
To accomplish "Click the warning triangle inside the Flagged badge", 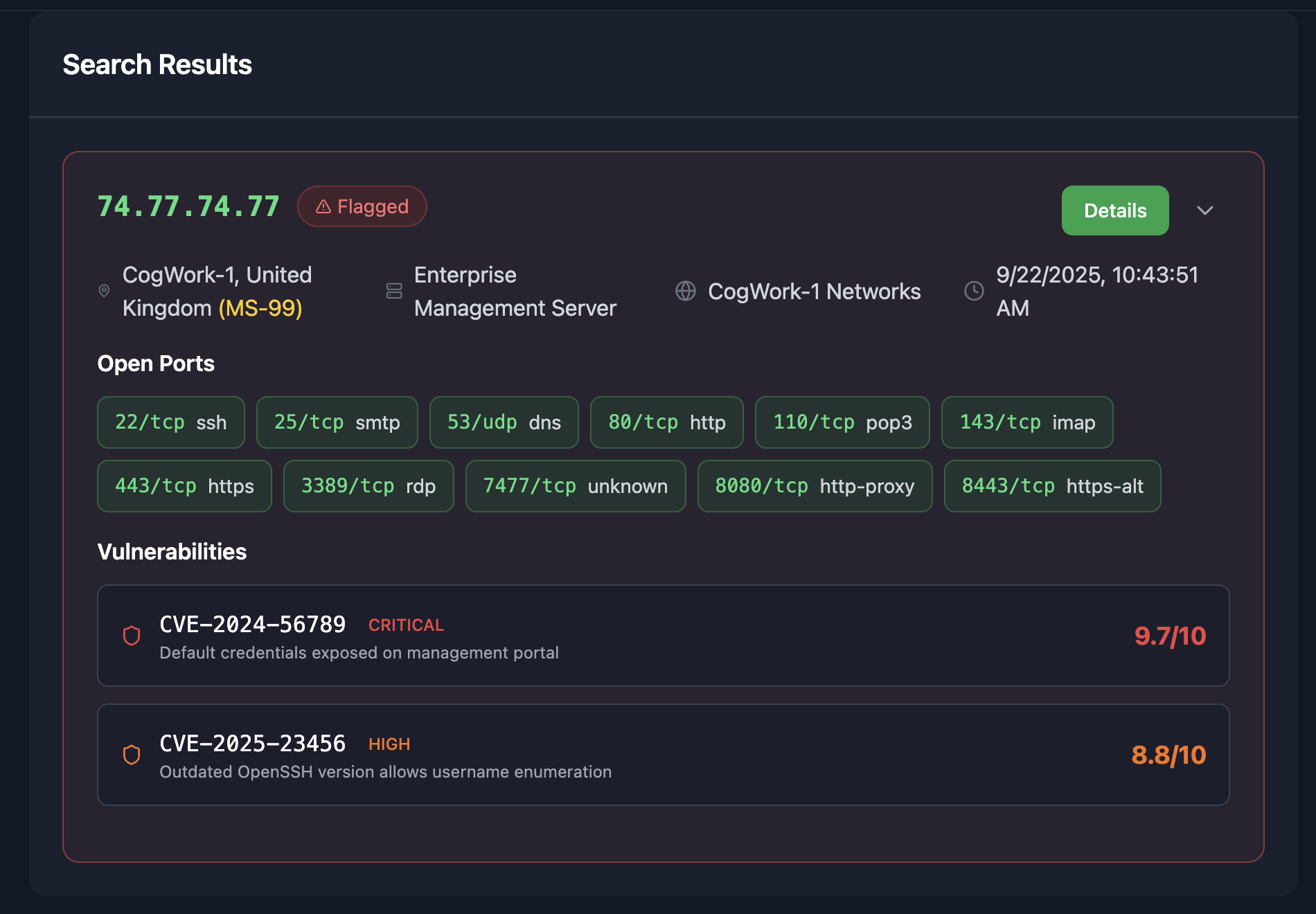I will [323, 206].
